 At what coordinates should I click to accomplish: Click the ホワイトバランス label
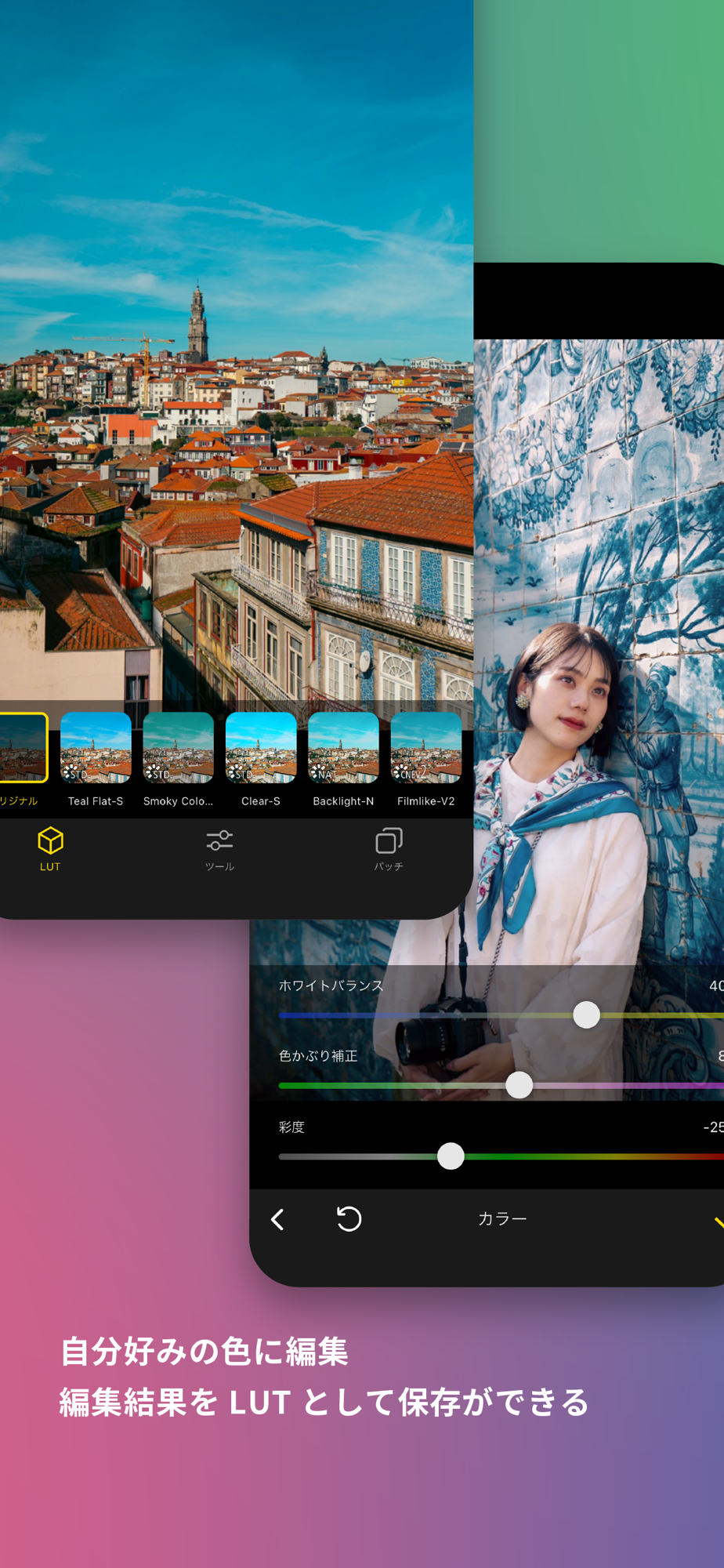[331, 985]
